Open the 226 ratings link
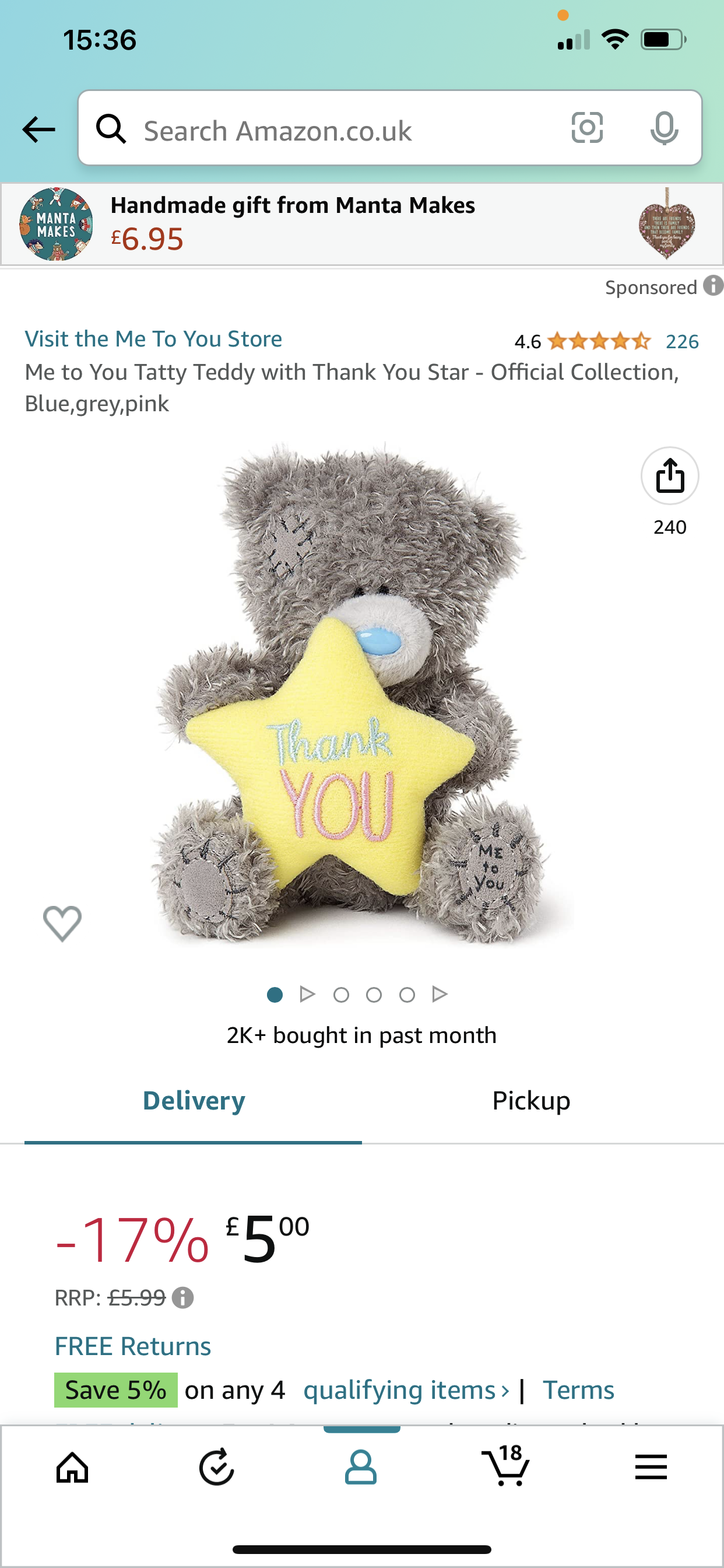This screenshot has width=724, height=1568. tap(682, 341)
